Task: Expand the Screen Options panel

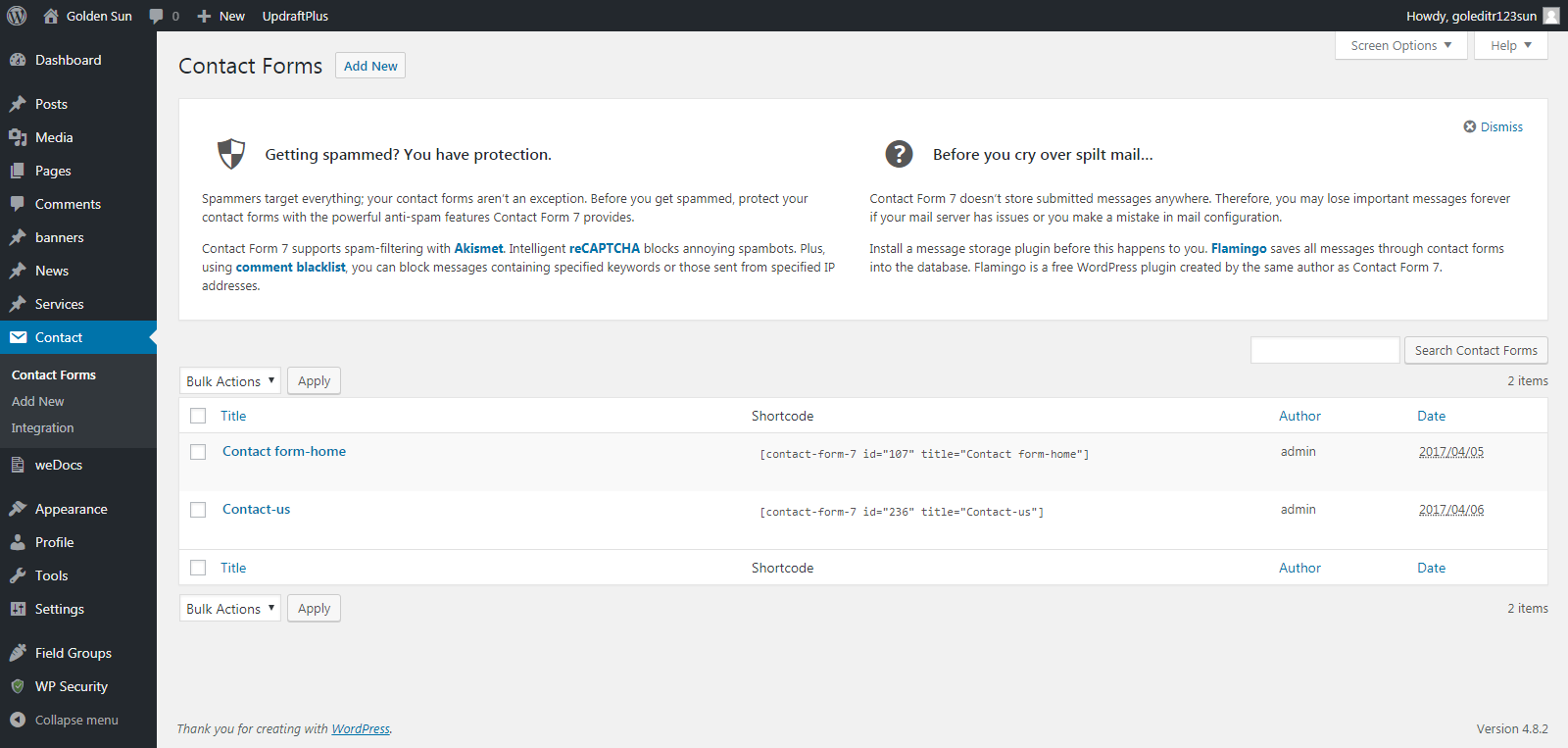Action: (1400, 45)
